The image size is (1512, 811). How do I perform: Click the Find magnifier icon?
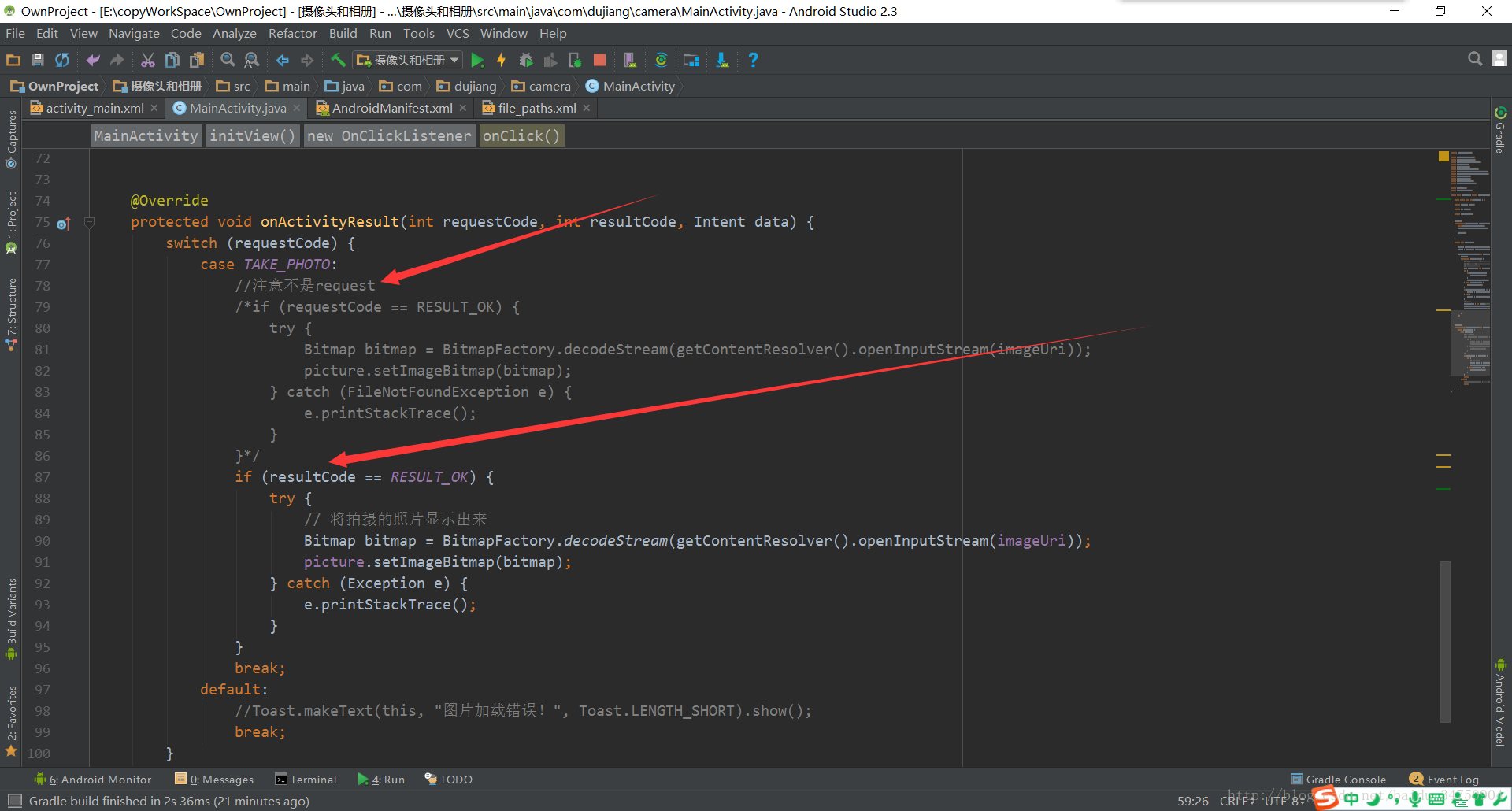coord(228,60)
